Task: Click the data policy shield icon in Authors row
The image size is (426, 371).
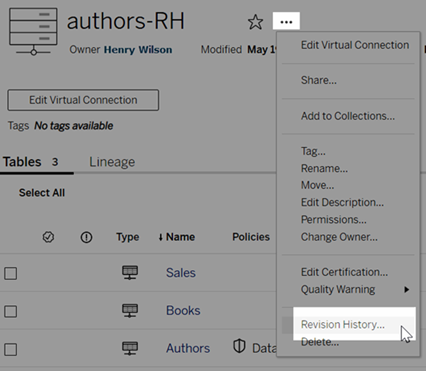Action: (x=239, y=346)
